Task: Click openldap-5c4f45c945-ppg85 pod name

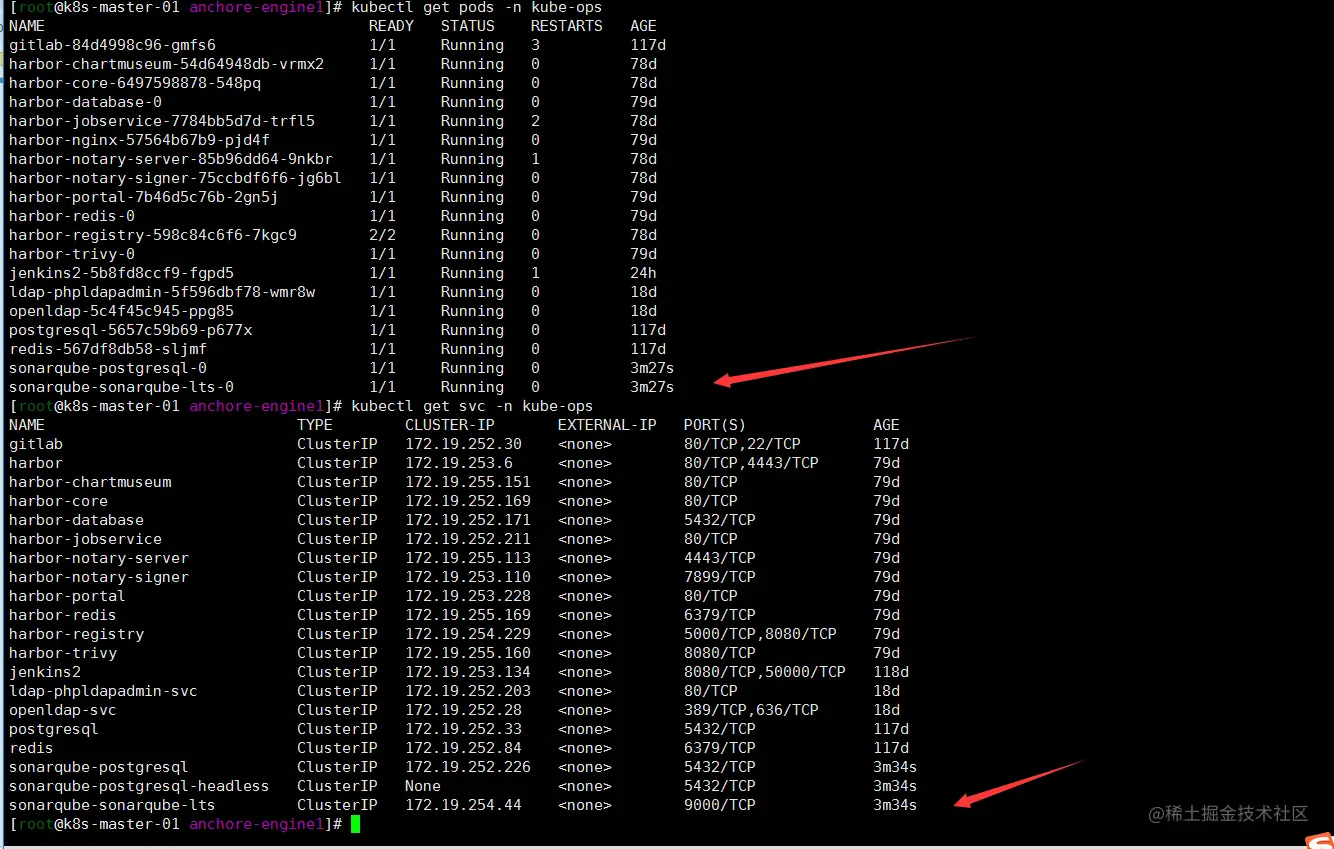Action: click(x=121, y=311)
